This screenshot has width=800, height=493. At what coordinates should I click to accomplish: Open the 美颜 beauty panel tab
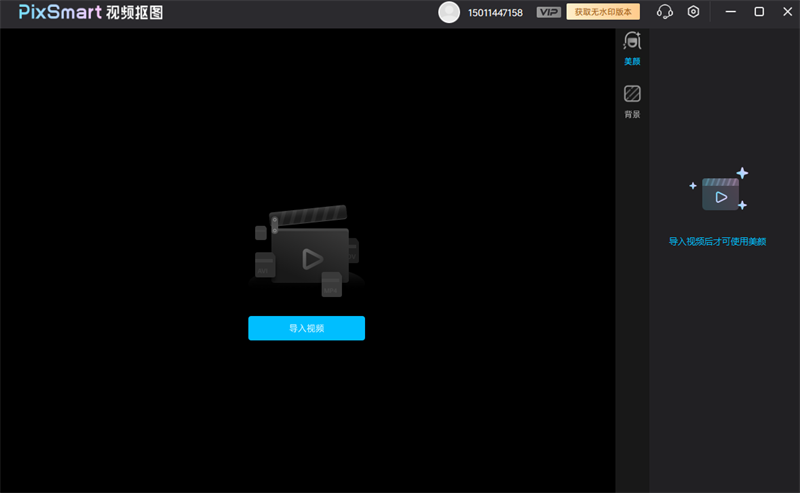point(632,49)
